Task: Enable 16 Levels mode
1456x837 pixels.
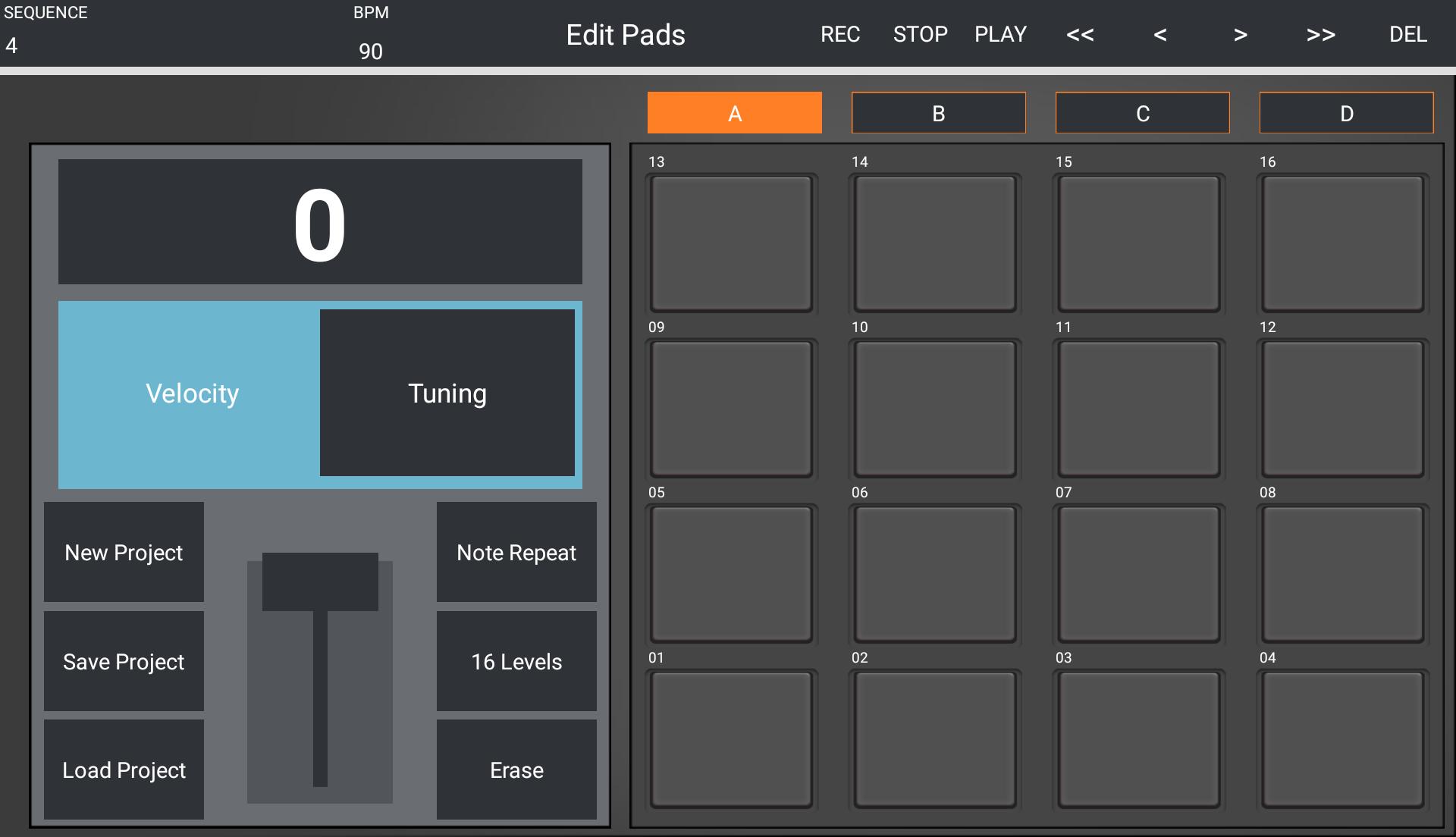Action: click(x=516, y=661)
